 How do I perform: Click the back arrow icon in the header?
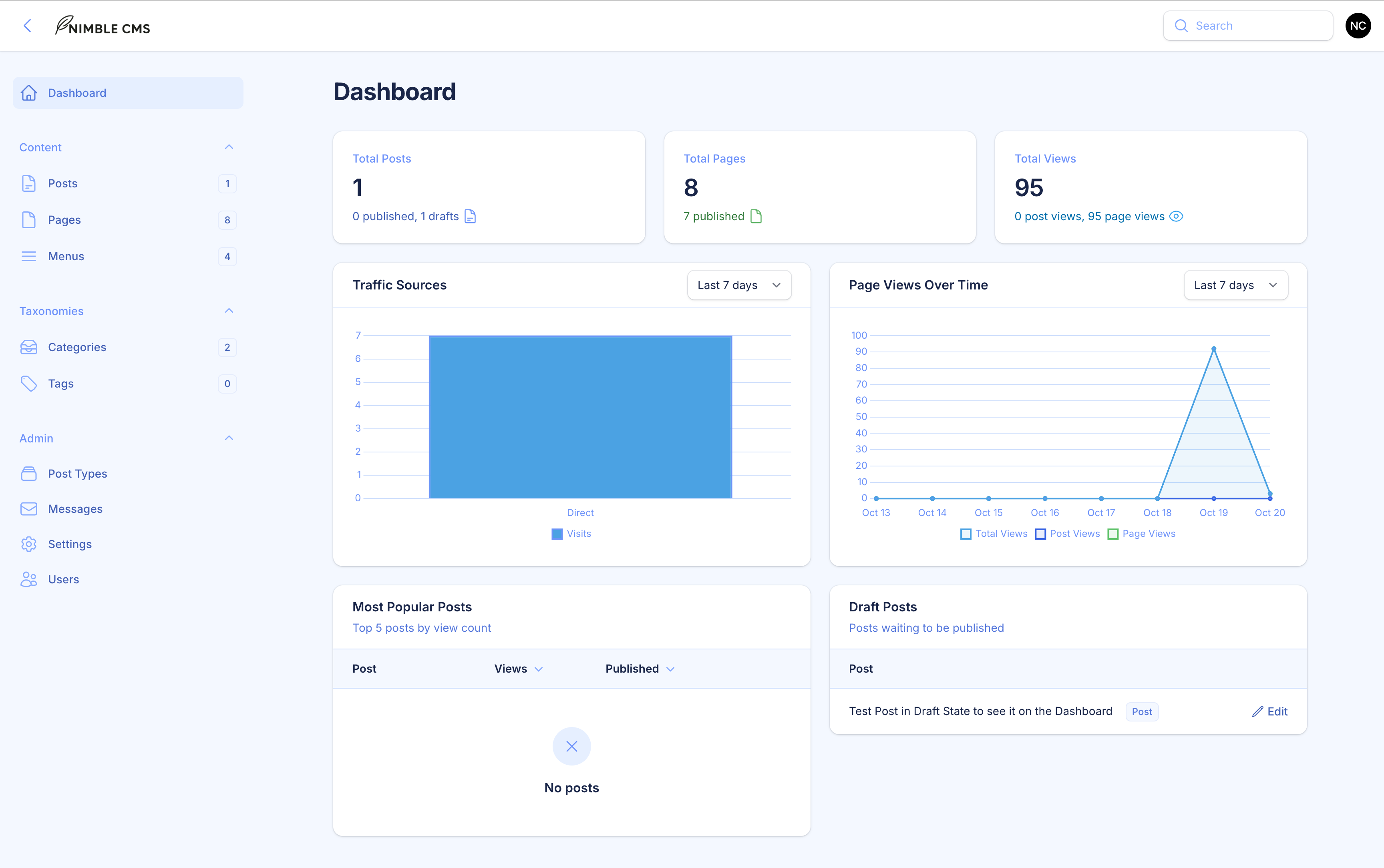click(x=27, y=26)
